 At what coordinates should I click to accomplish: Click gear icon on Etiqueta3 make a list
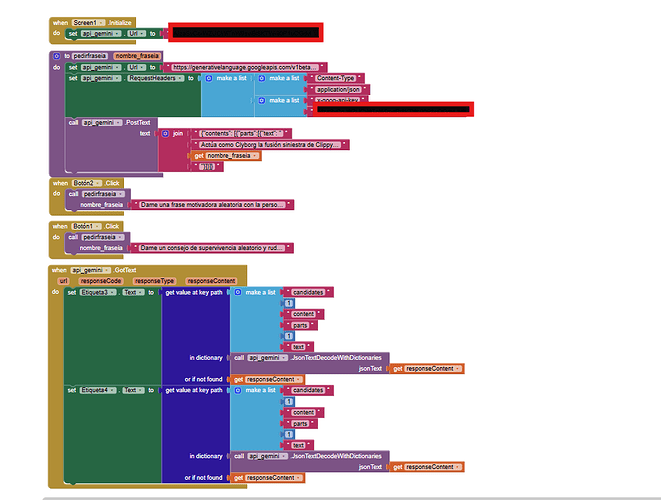coord(237,292)
